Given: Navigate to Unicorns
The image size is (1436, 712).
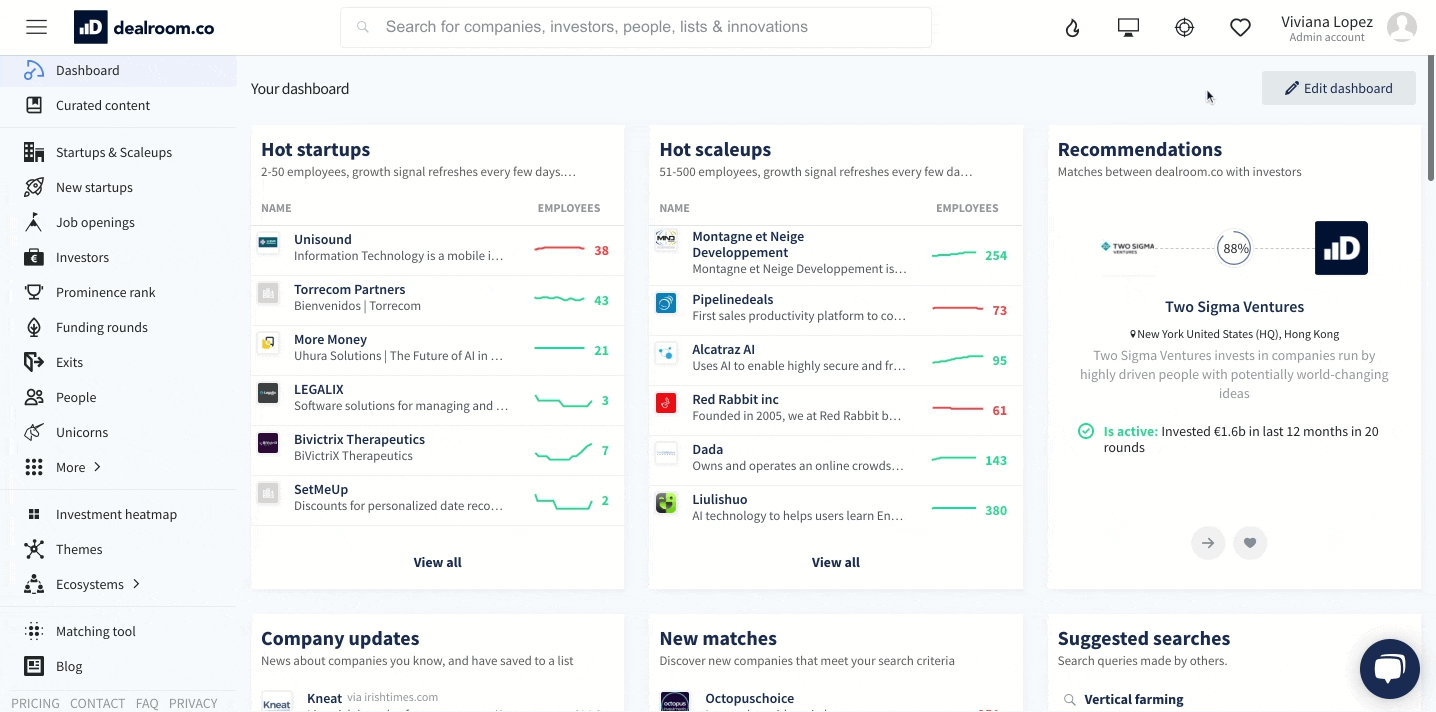Looking at the screenshot, I should click(x=82, y=432).
